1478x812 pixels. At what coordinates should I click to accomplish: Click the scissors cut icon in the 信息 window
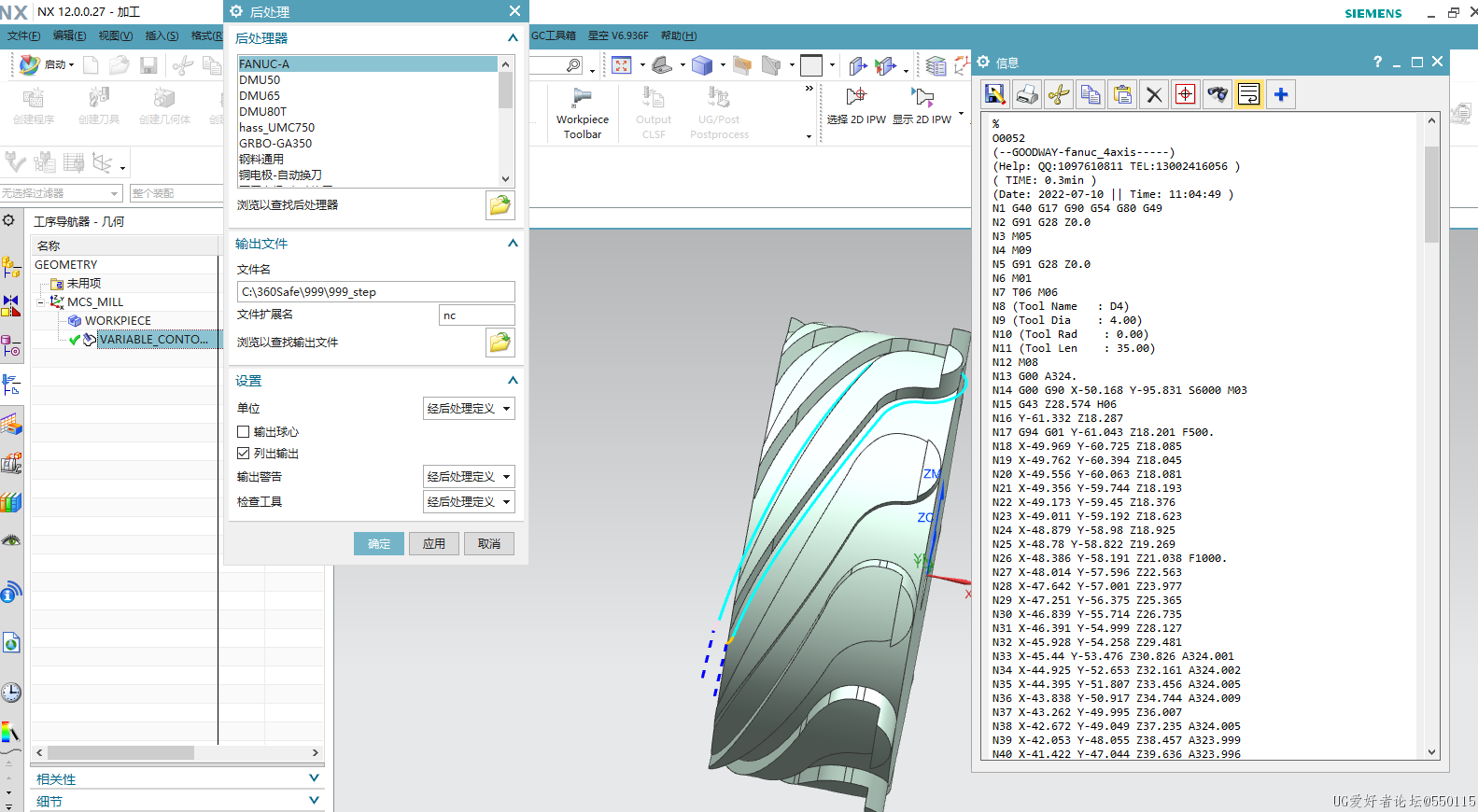1059,94
